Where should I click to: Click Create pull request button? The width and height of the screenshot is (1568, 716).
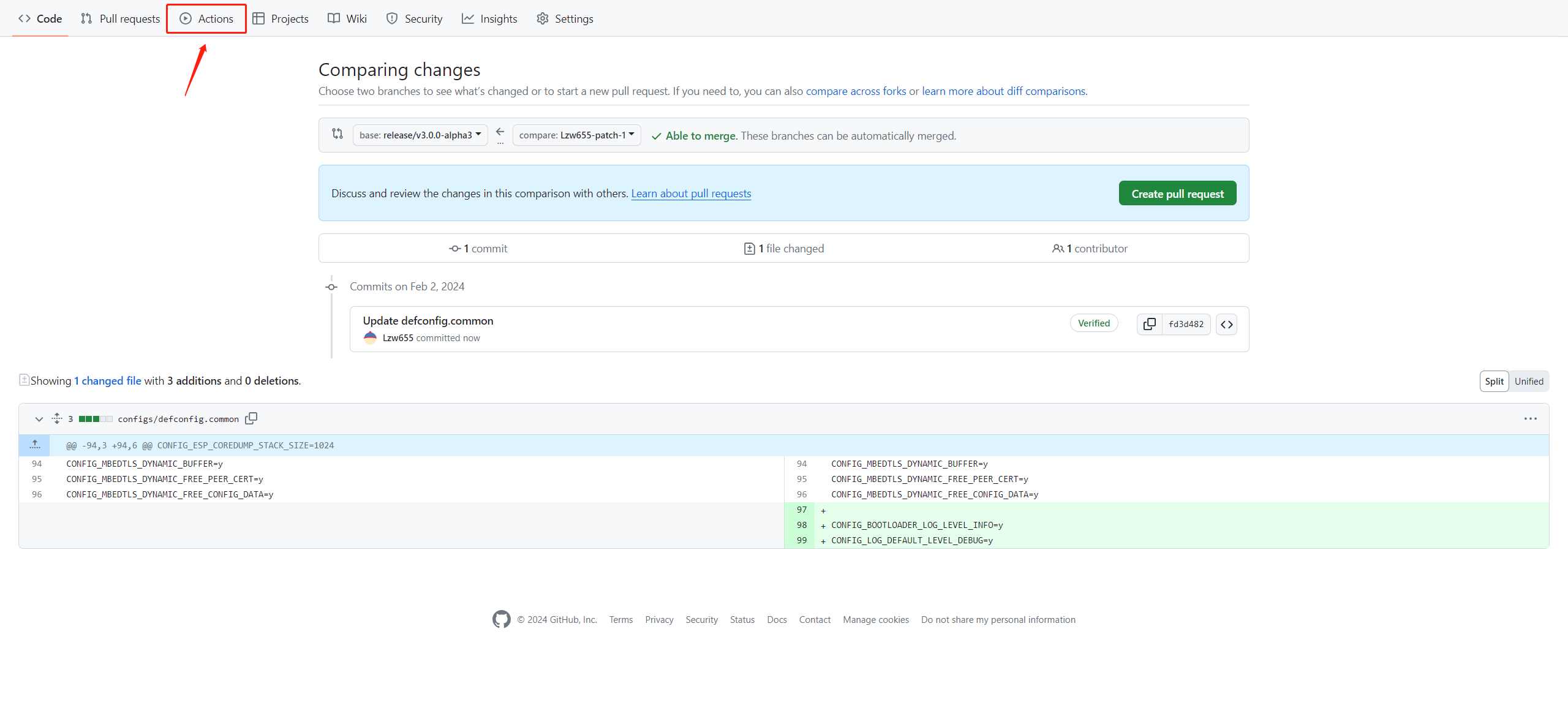1177,194
